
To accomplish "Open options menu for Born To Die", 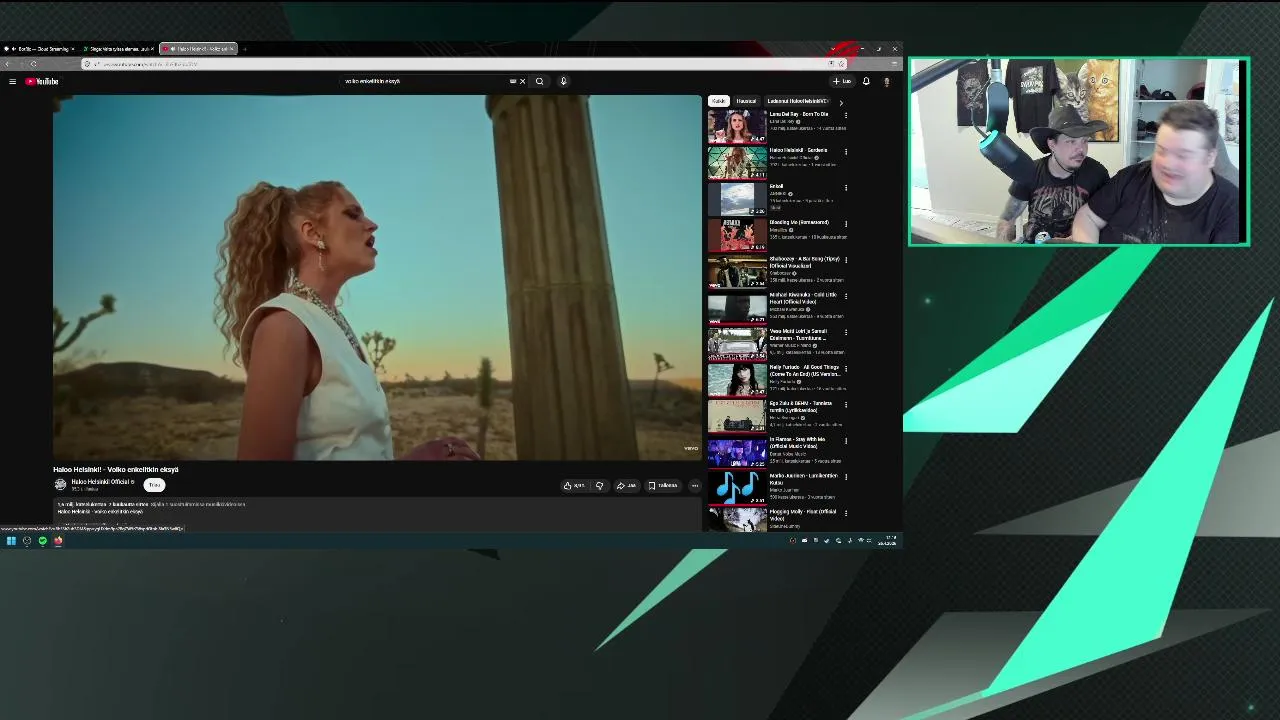I will click(846, 115).
